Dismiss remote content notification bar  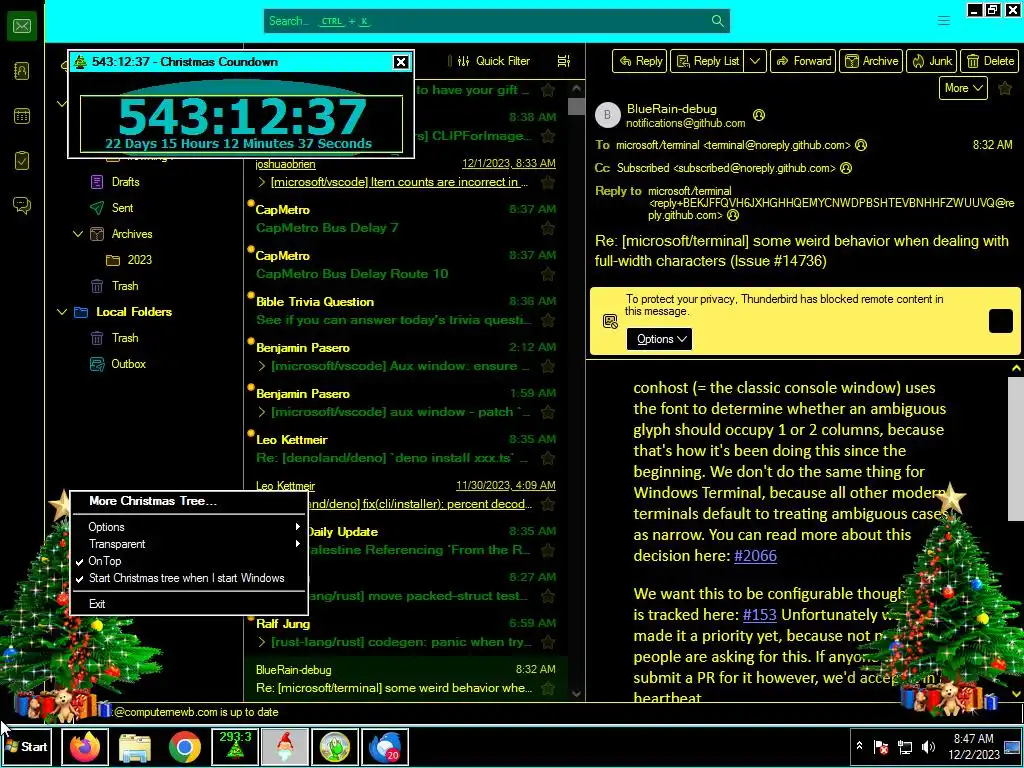[1000, 321]
